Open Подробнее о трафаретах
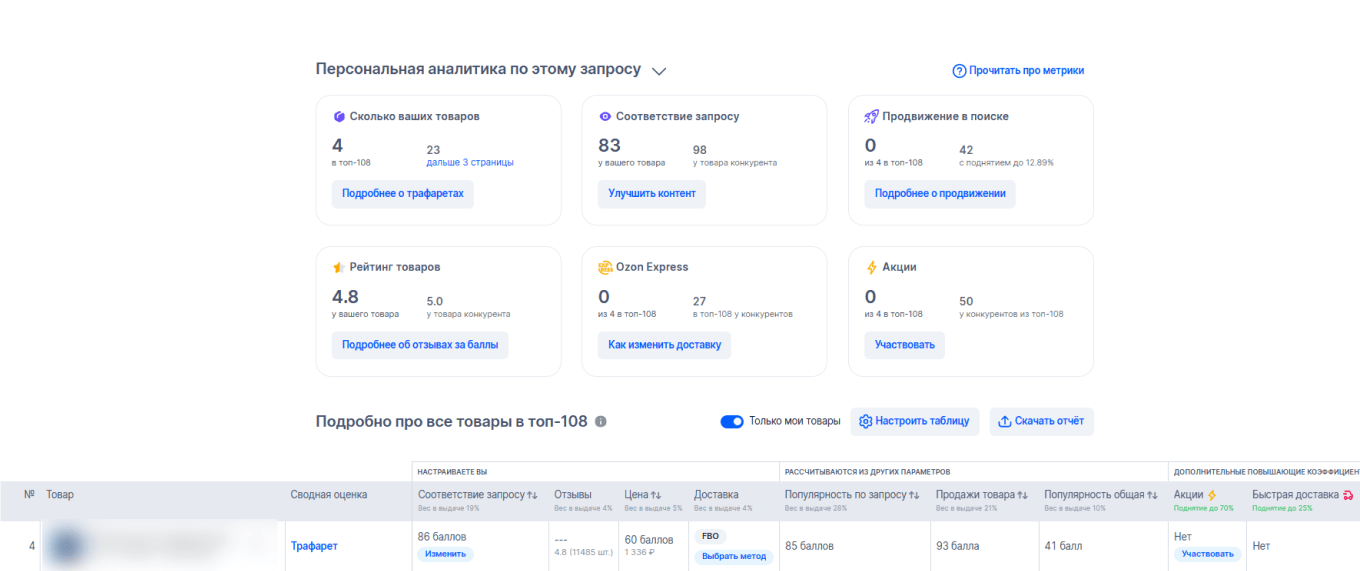This screenshot has width=1360, height=571. [x=403, y=193]
